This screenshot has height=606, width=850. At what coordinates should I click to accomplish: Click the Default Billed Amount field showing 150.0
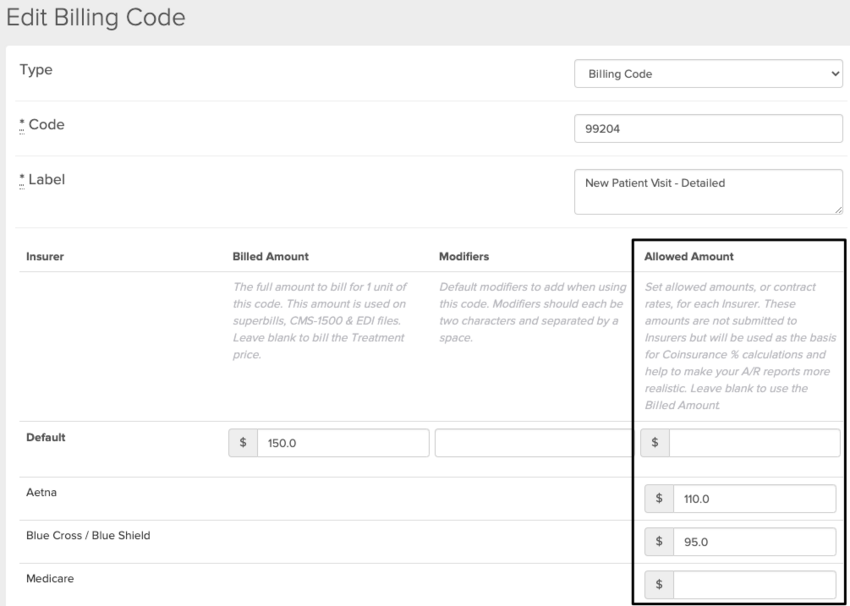coord(342,443)
